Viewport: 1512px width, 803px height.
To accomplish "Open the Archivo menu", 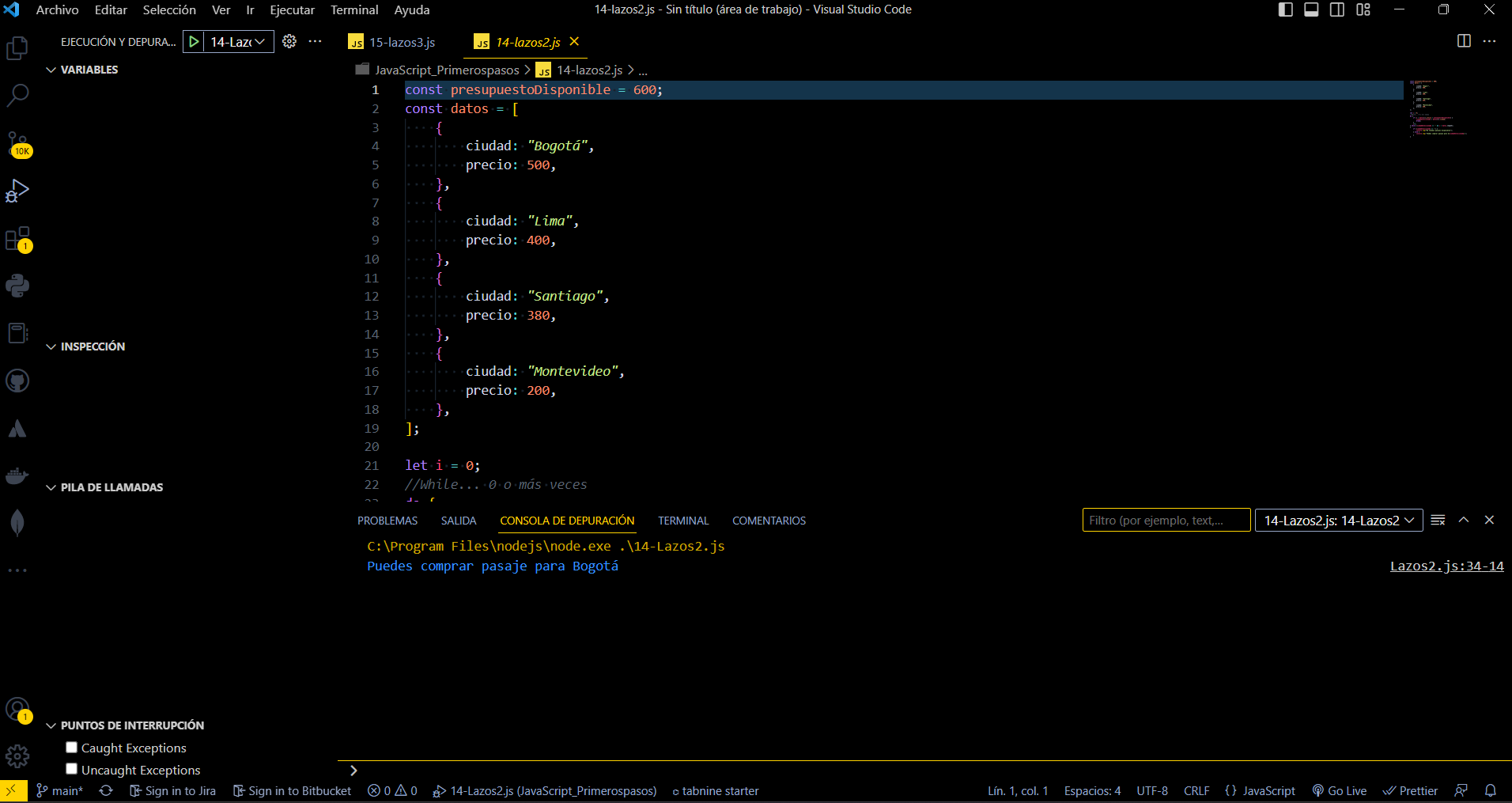I will point(57,9).
